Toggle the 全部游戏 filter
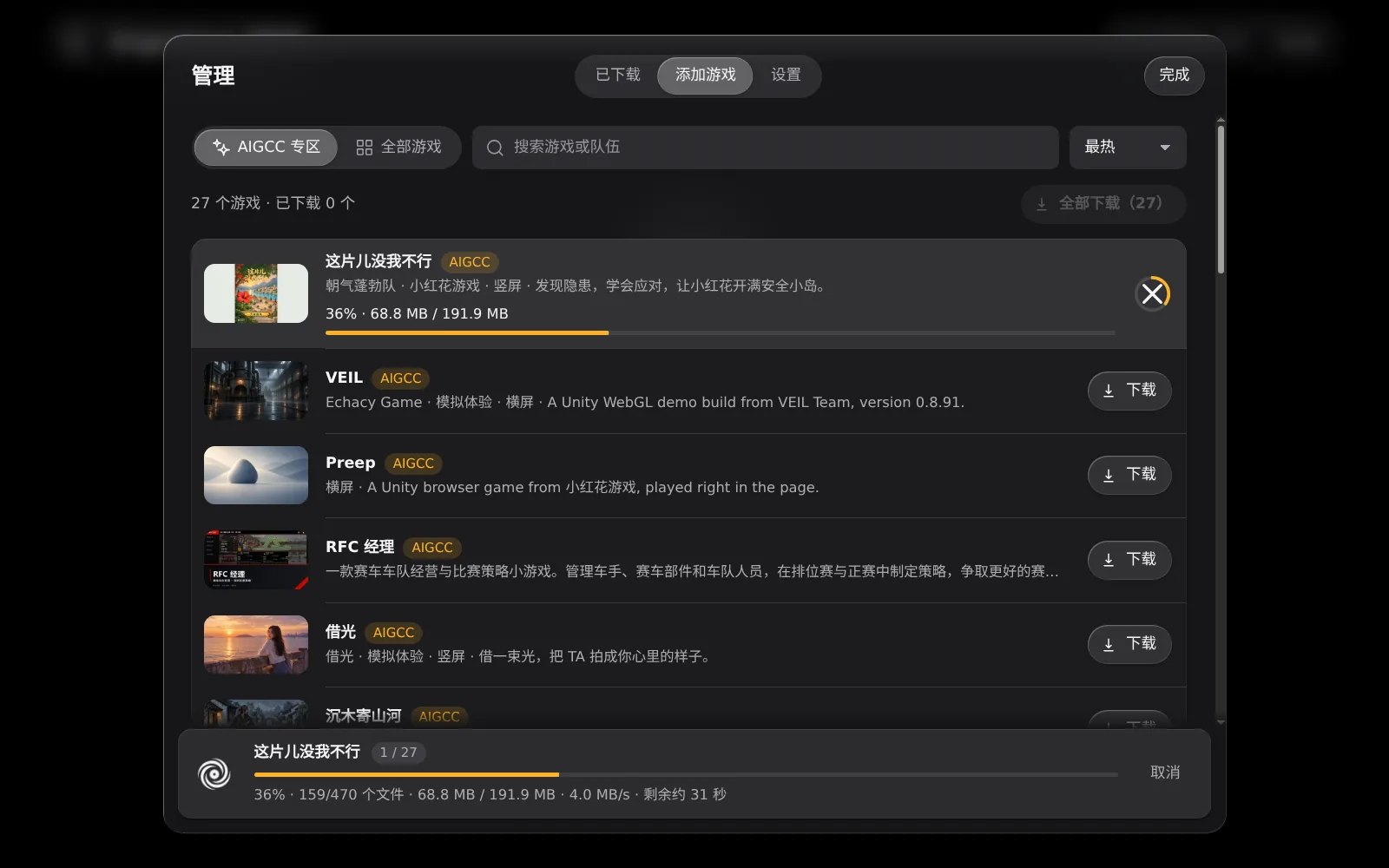 399,148
